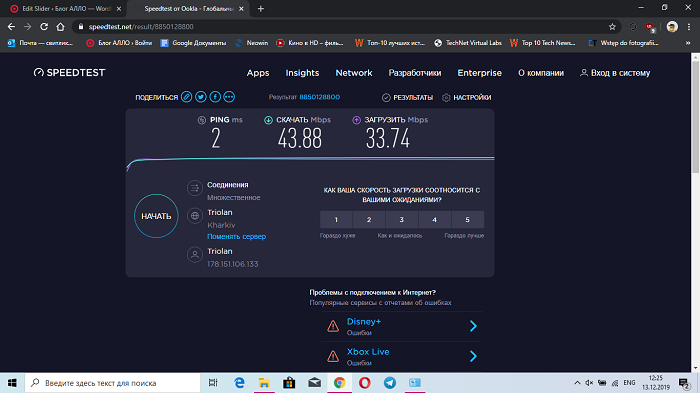Open a new browser tab
Viewport: 700px width, 393px height.
point(261,8)
